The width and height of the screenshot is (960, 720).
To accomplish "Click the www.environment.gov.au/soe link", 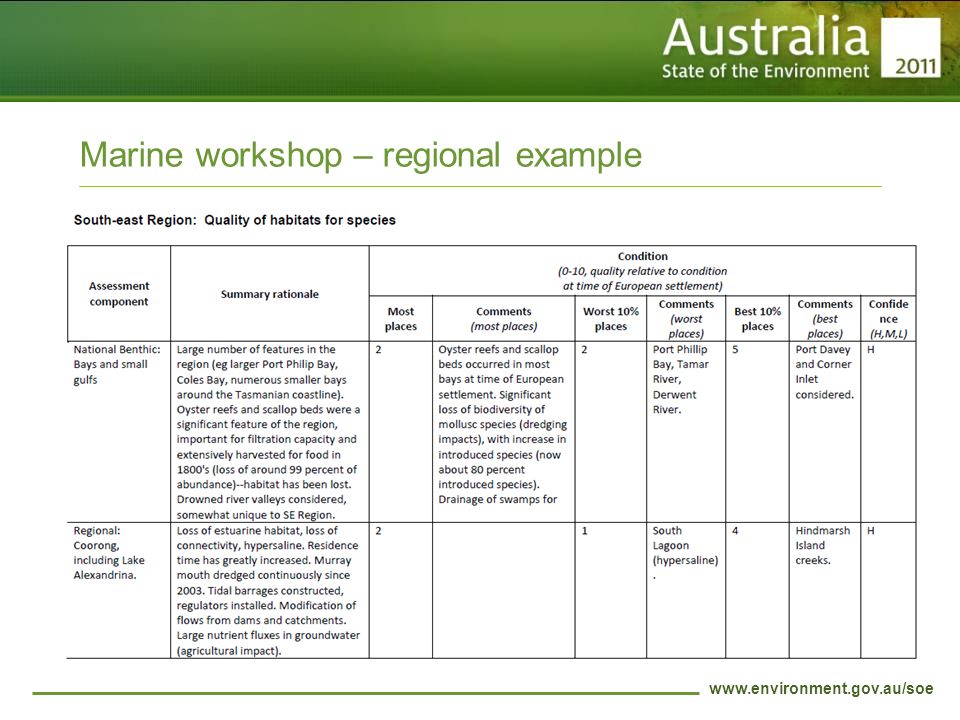I will (x=821, y=689).
